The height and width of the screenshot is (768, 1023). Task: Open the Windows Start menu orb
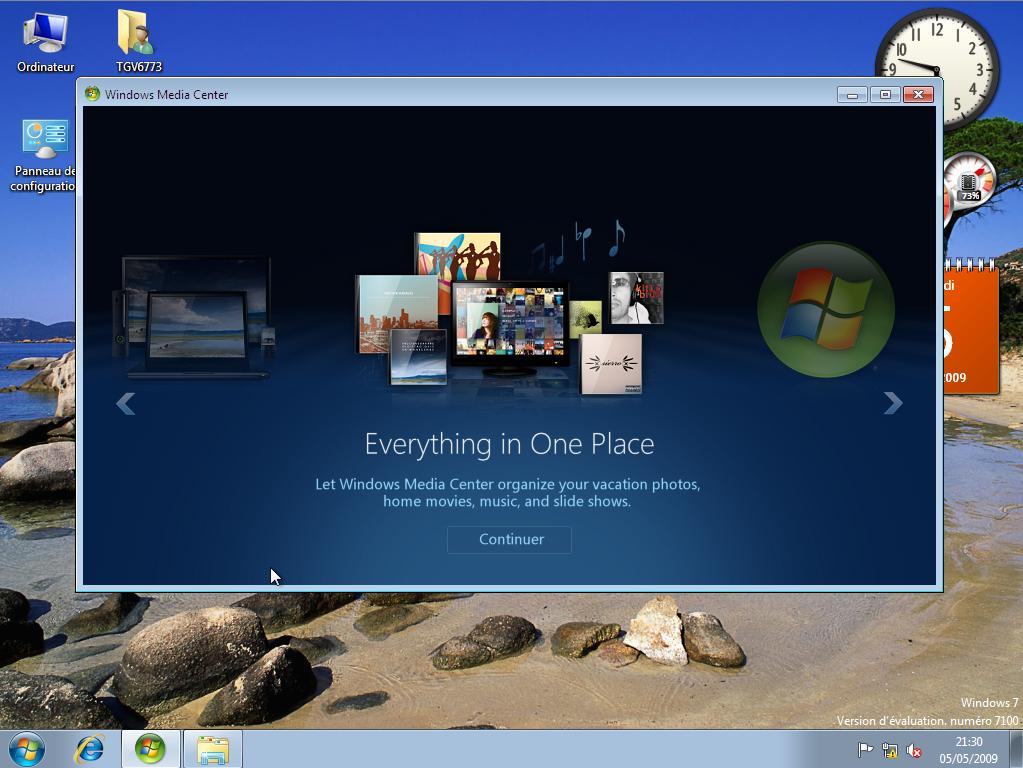[x=27, y=748]
